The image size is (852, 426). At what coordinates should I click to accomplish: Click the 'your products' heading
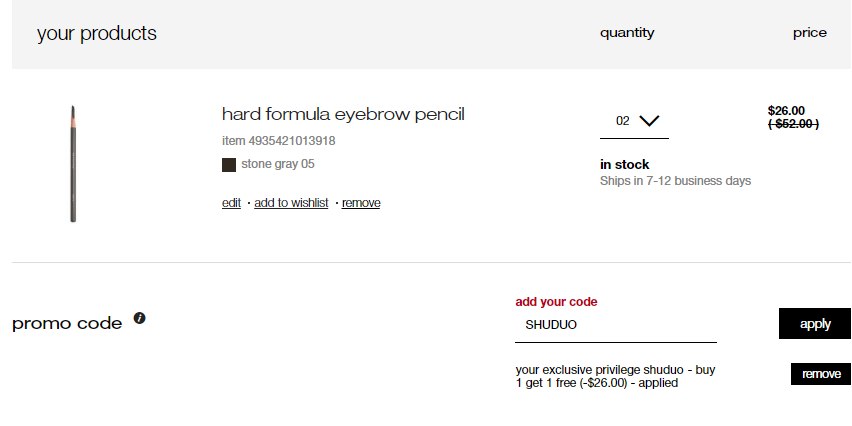click(x=97, y=33)
